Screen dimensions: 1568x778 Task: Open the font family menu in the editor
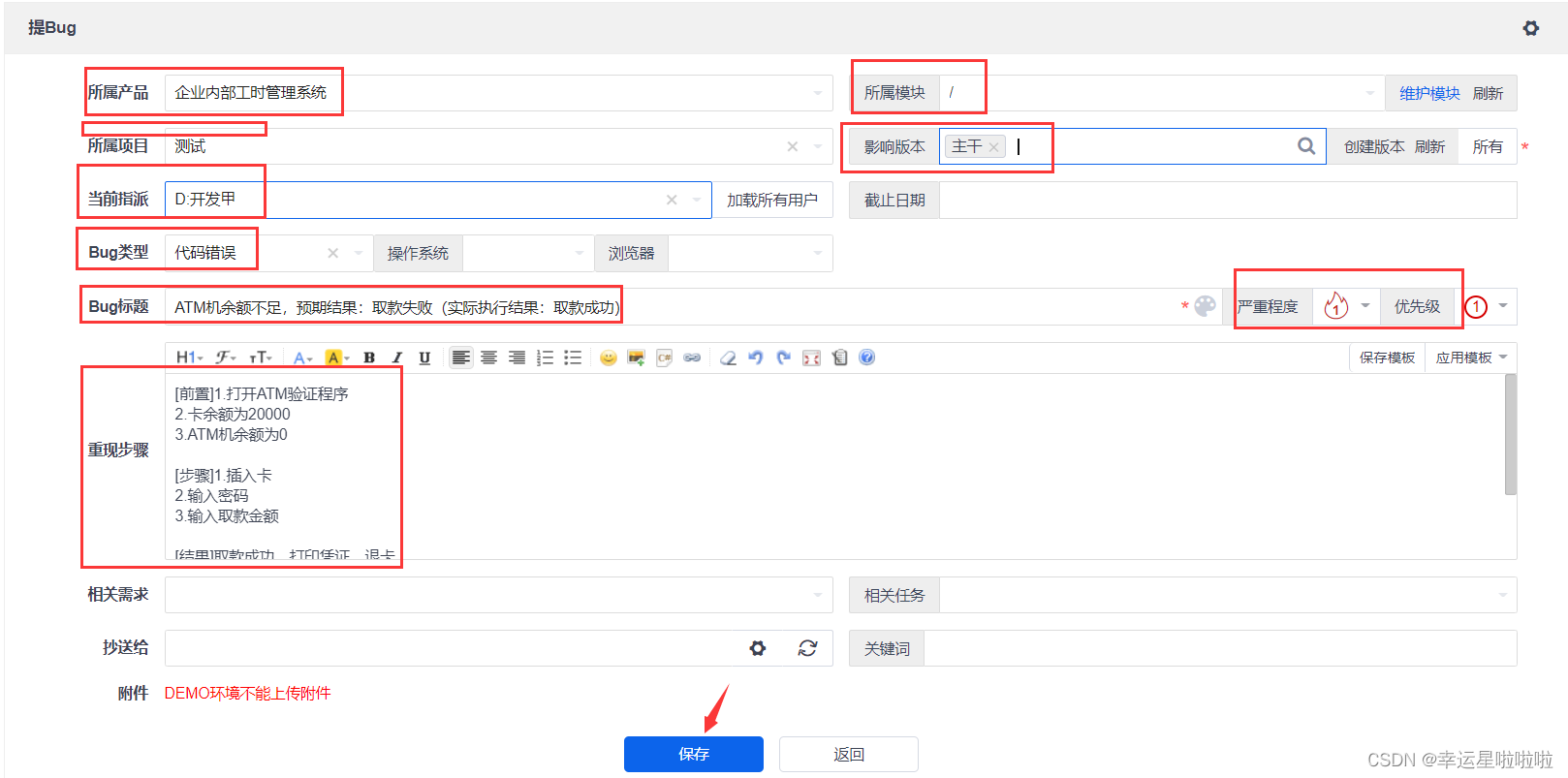pyautogui.click(x=226, y=358)
